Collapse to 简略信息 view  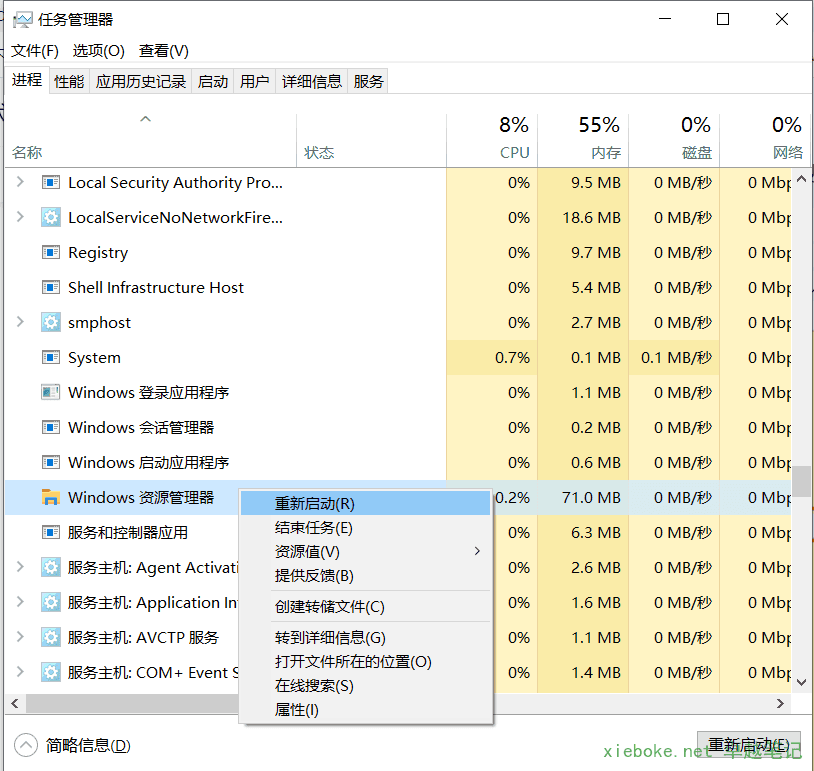click(75, 745)
